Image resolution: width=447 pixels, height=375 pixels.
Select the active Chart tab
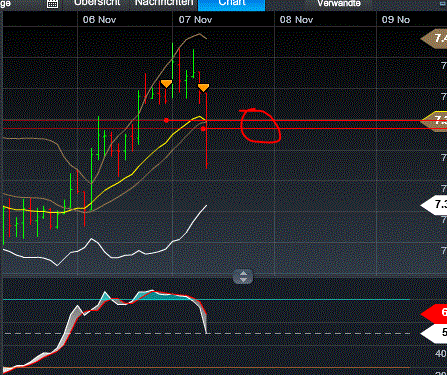click(x=232, y=4)
